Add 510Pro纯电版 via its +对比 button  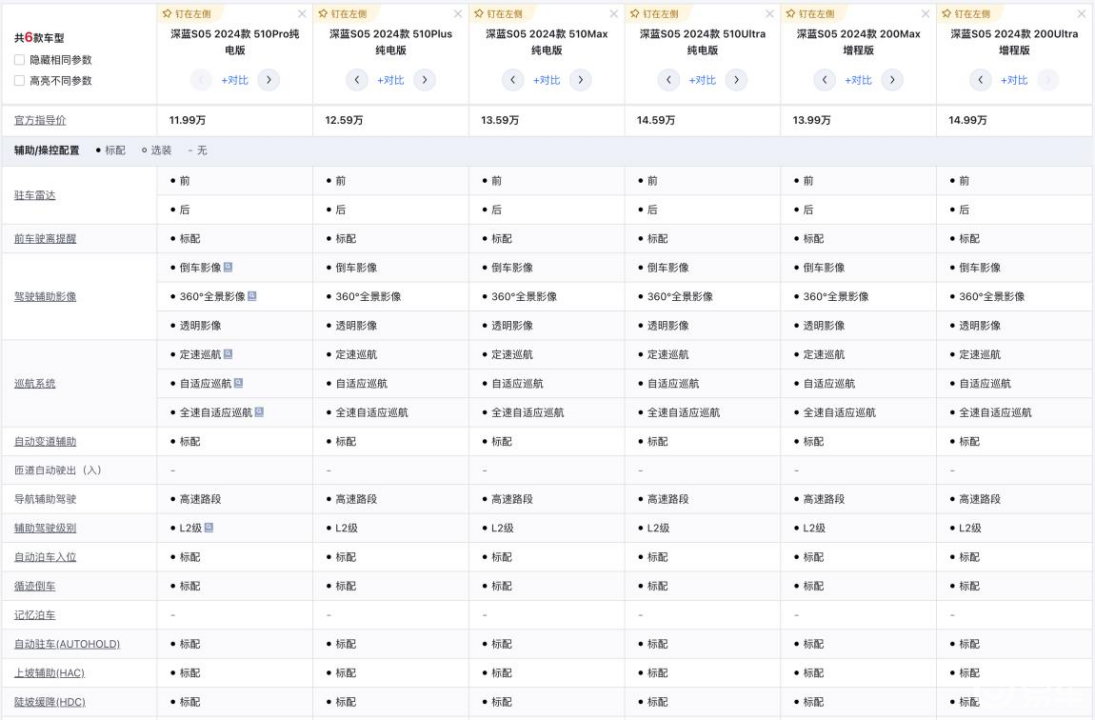pyautogui.click(x=235, y=80)
